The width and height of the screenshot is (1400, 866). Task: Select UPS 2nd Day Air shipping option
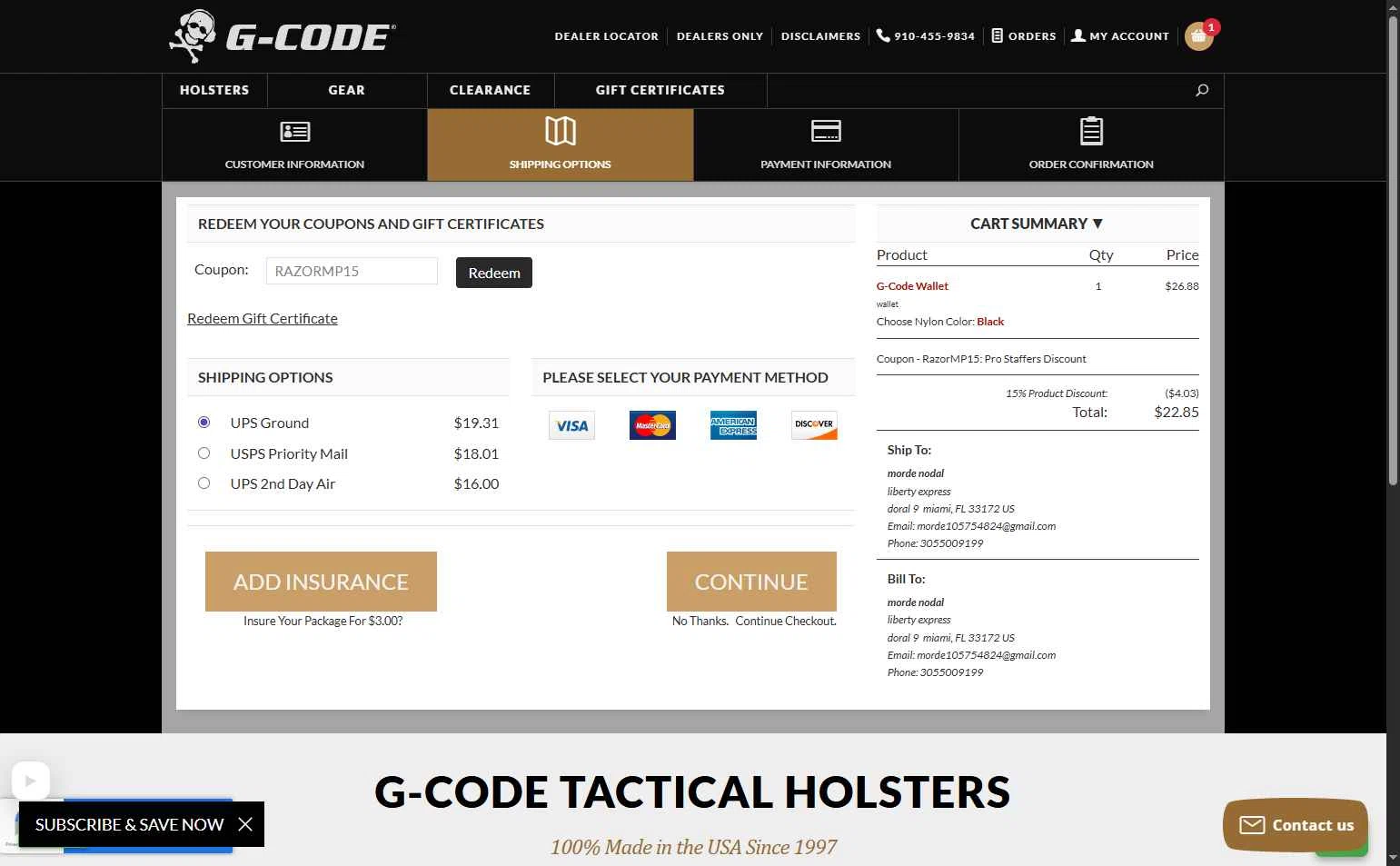click(204, 483)
